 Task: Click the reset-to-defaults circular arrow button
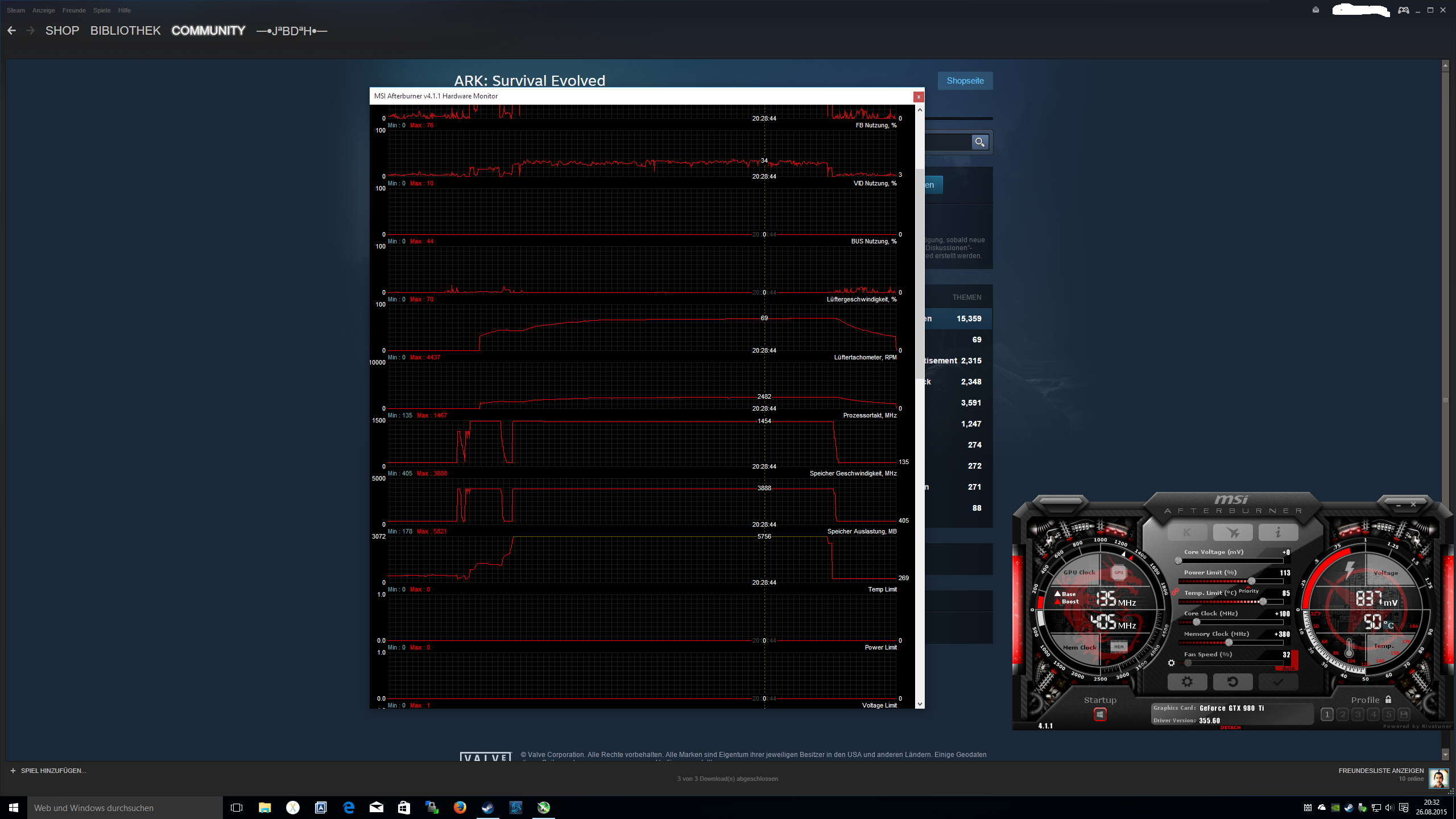coord(1232,681)
